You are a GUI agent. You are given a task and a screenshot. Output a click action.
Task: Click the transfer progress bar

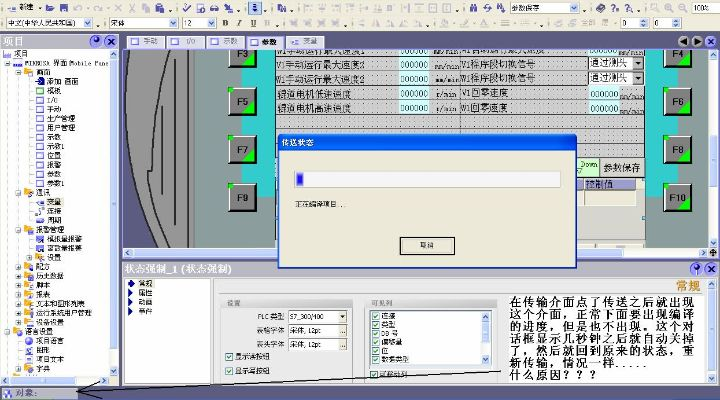tap(427, 179)
